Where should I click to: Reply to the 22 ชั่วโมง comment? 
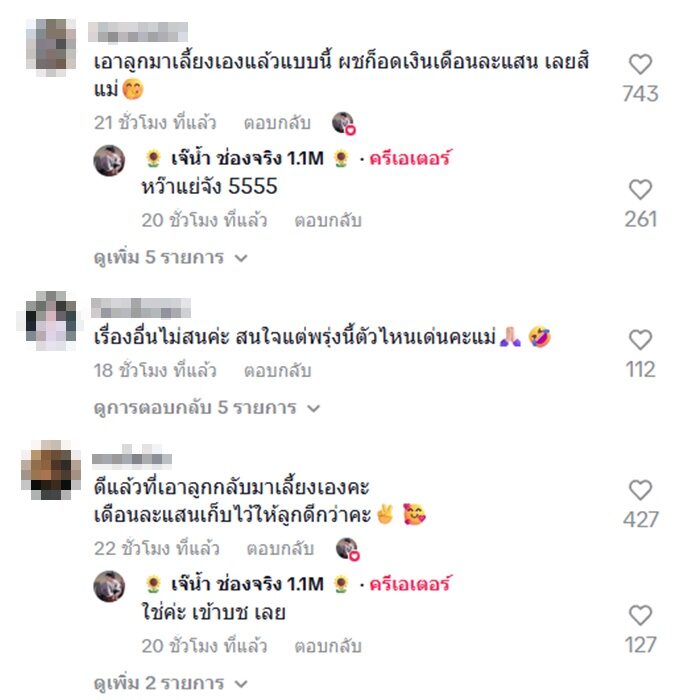(x=280, y=549)
